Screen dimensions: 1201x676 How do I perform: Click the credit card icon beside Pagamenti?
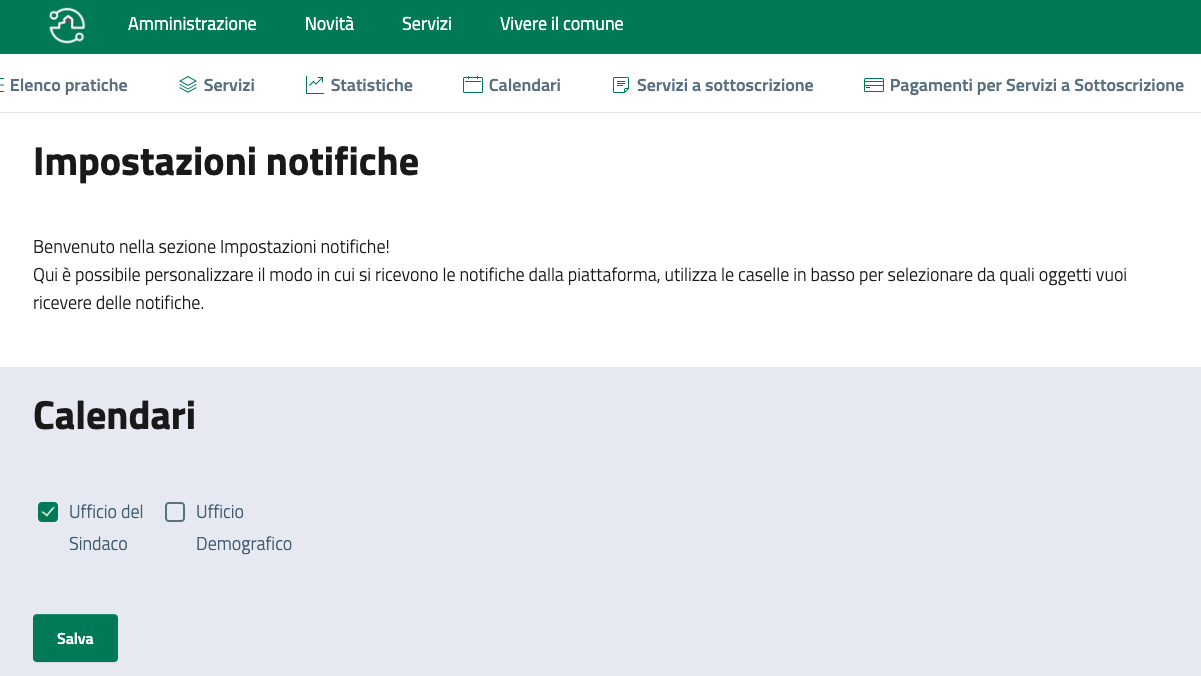pos(874,85)
